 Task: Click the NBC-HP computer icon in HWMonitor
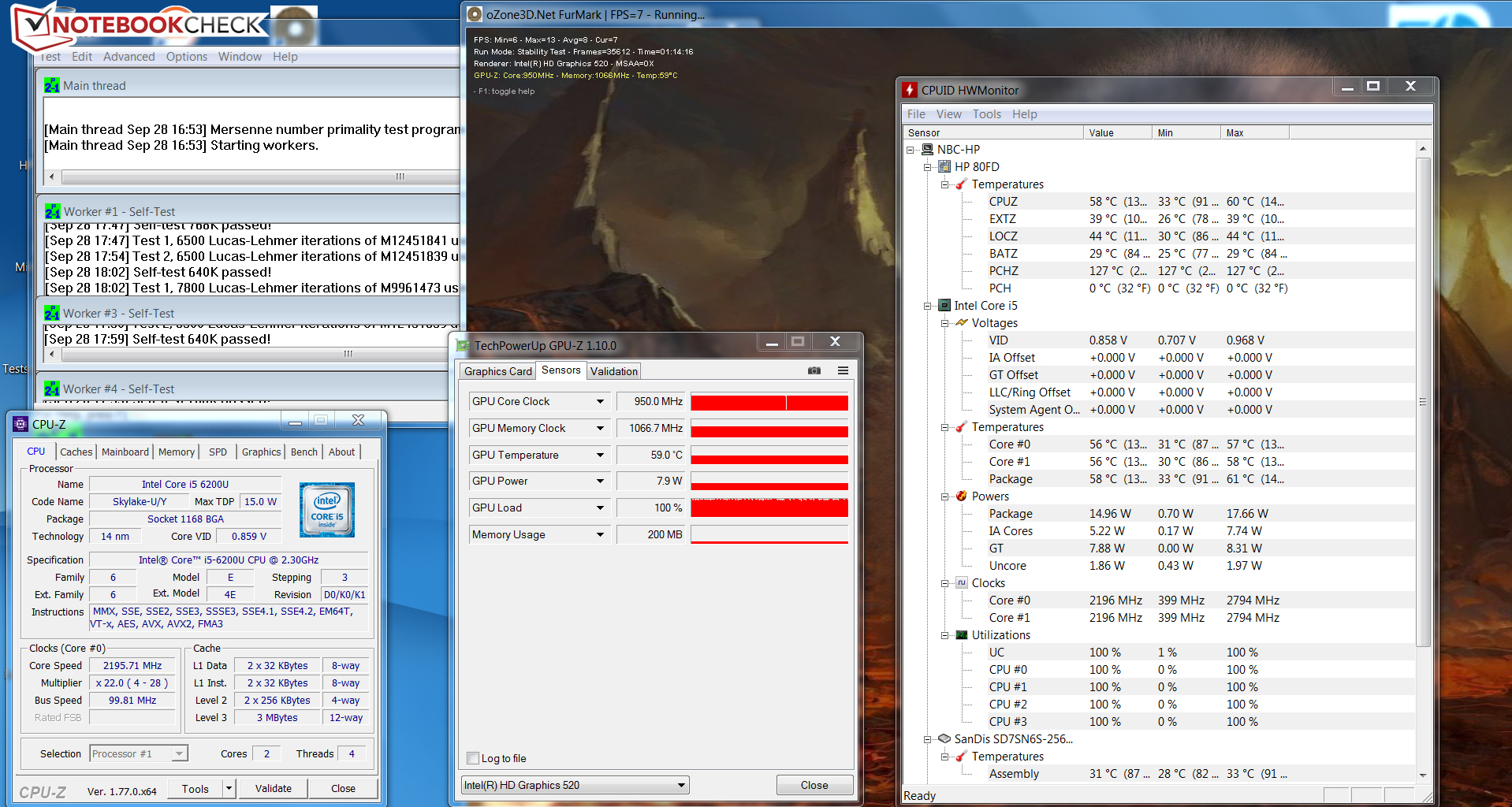pyautogui.click(x=927, y=149)
